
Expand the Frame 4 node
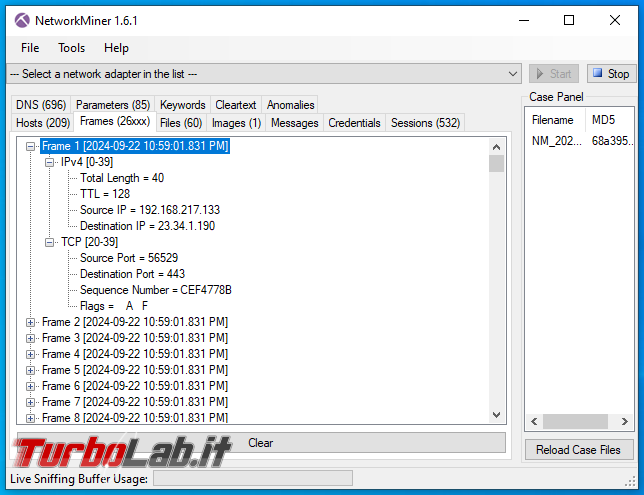[30, 355]
